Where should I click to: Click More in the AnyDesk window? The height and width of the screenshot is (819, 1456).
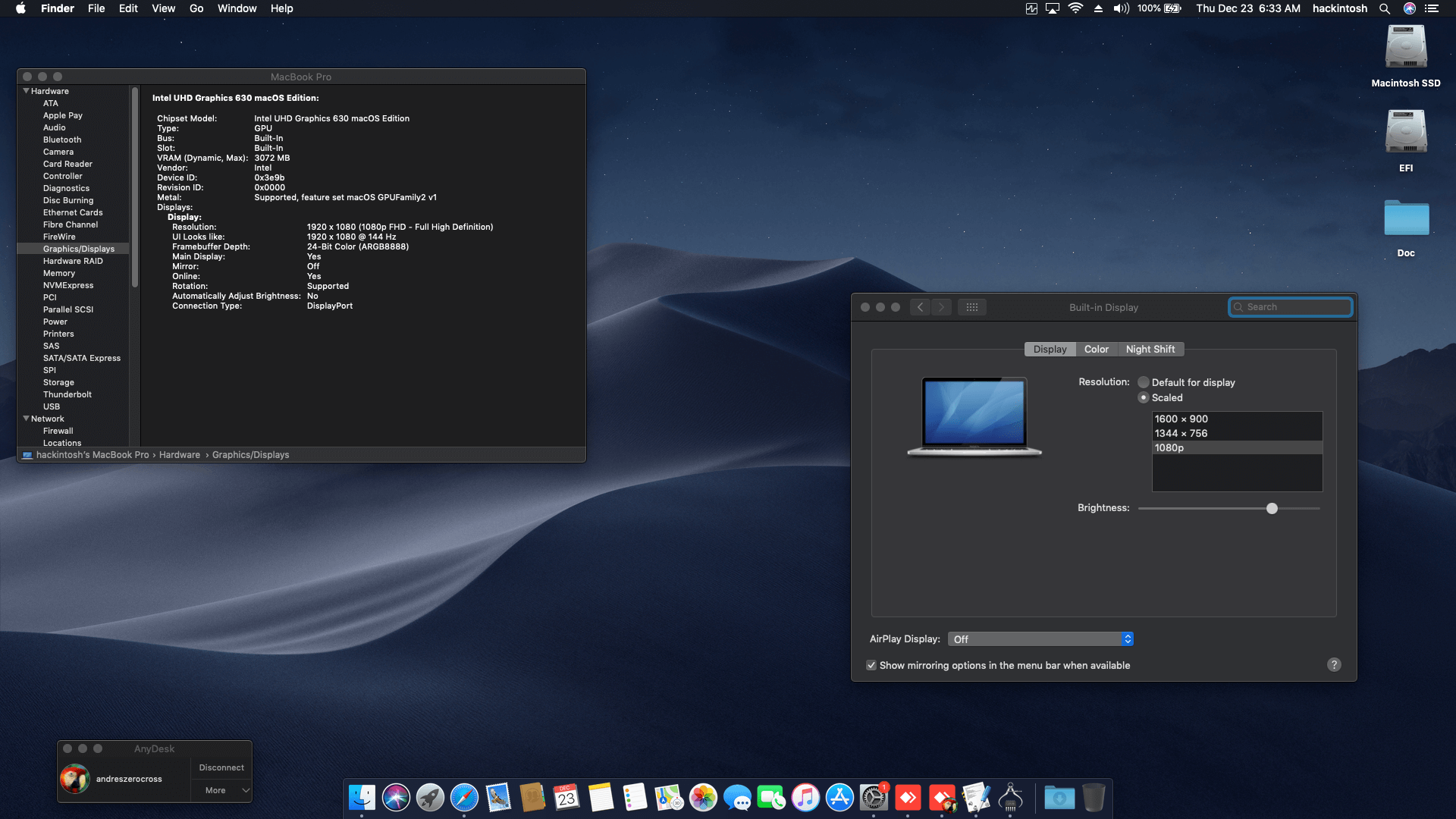coord(215,790)
